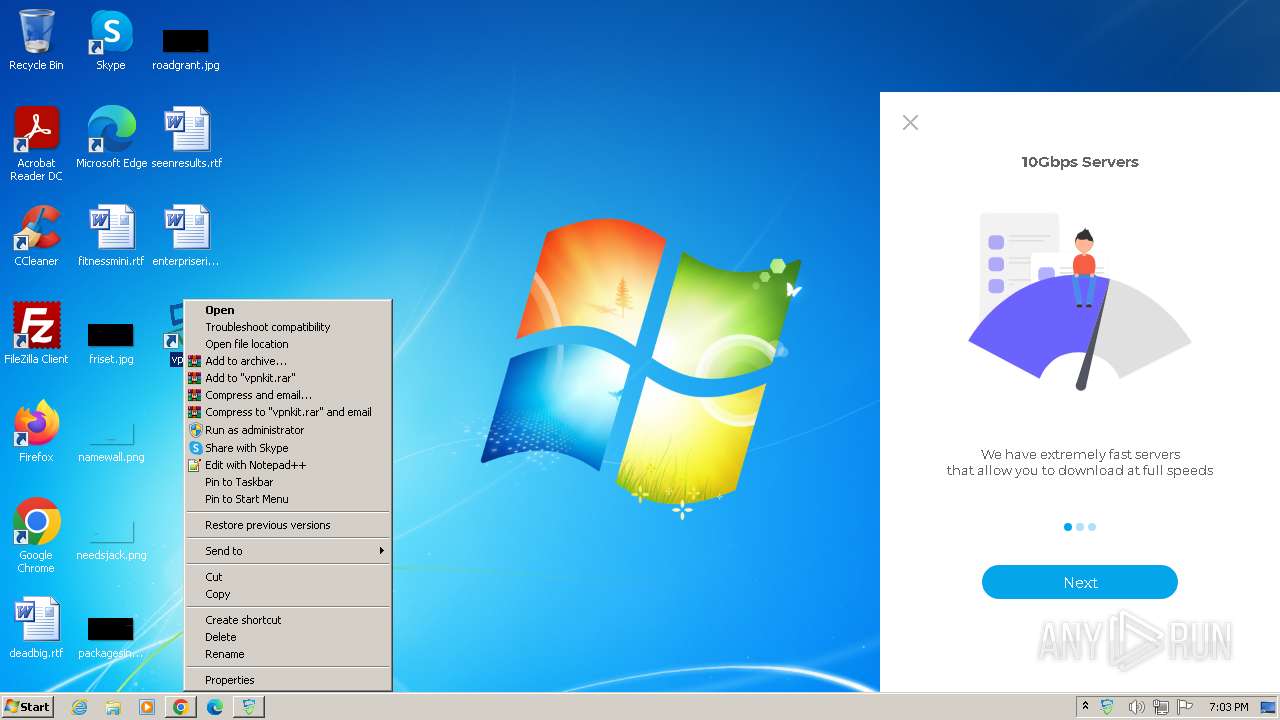The width and height of the screenshot is (1280, 720).
Task: Jump to the second onboarding page dot
Action: [x=1080, y=527]
